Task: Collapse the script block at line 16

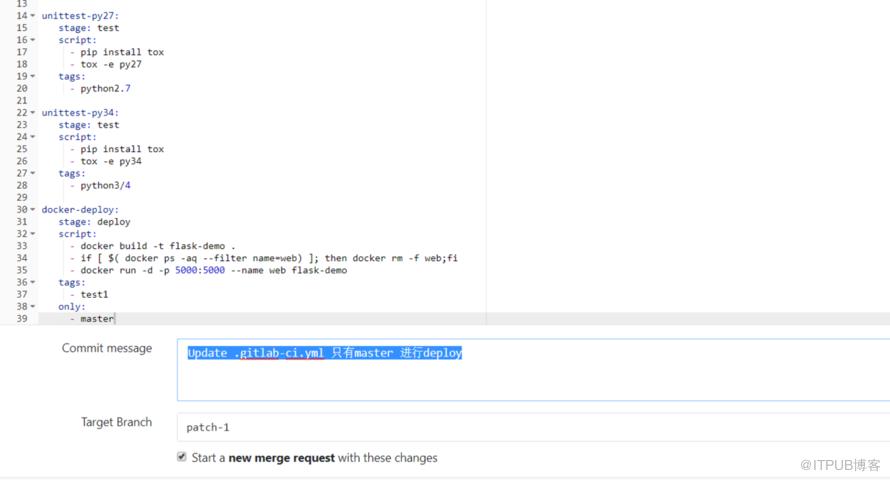Action: pyautogui.click(x=32, y=40)
